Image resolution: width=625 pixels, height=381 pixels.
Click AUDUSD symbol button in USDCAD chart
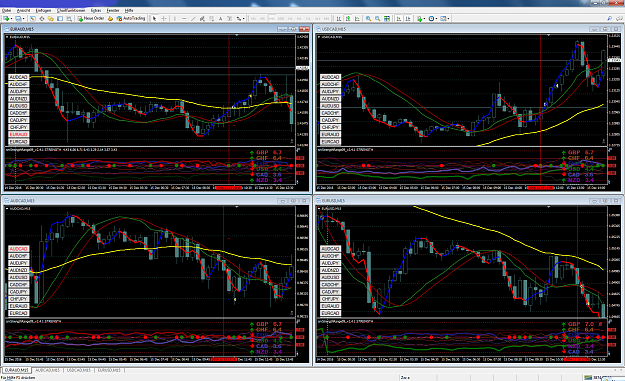[330, 106]
